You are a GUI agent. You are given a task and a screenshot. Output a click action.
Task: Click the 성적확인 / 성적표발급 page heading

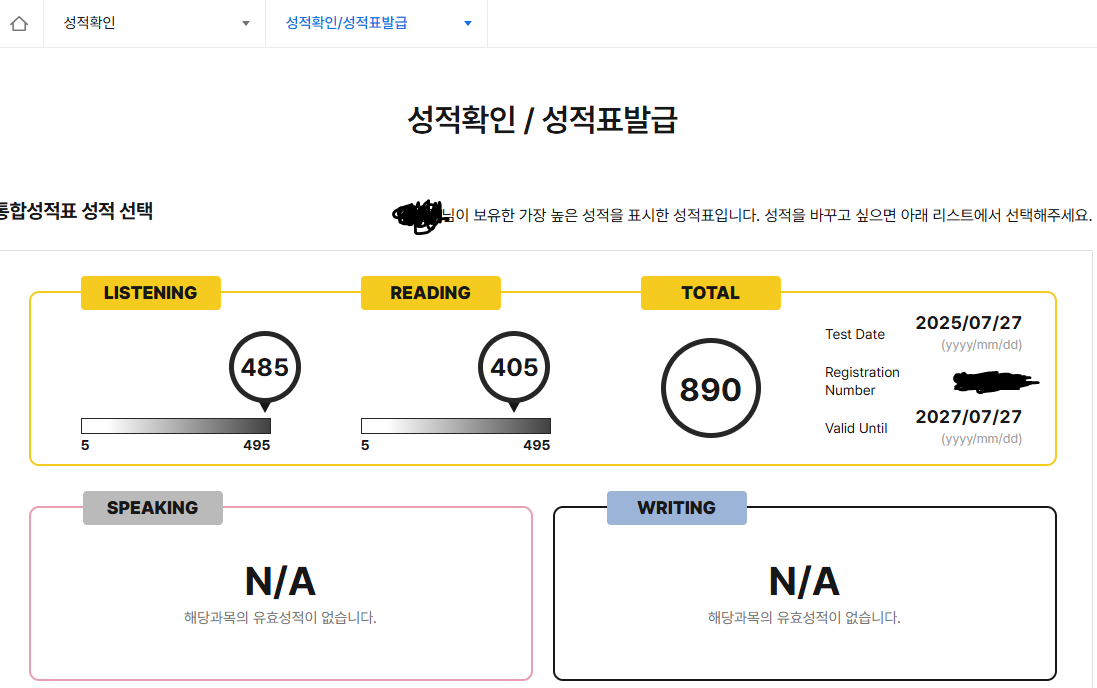[542, 120]
